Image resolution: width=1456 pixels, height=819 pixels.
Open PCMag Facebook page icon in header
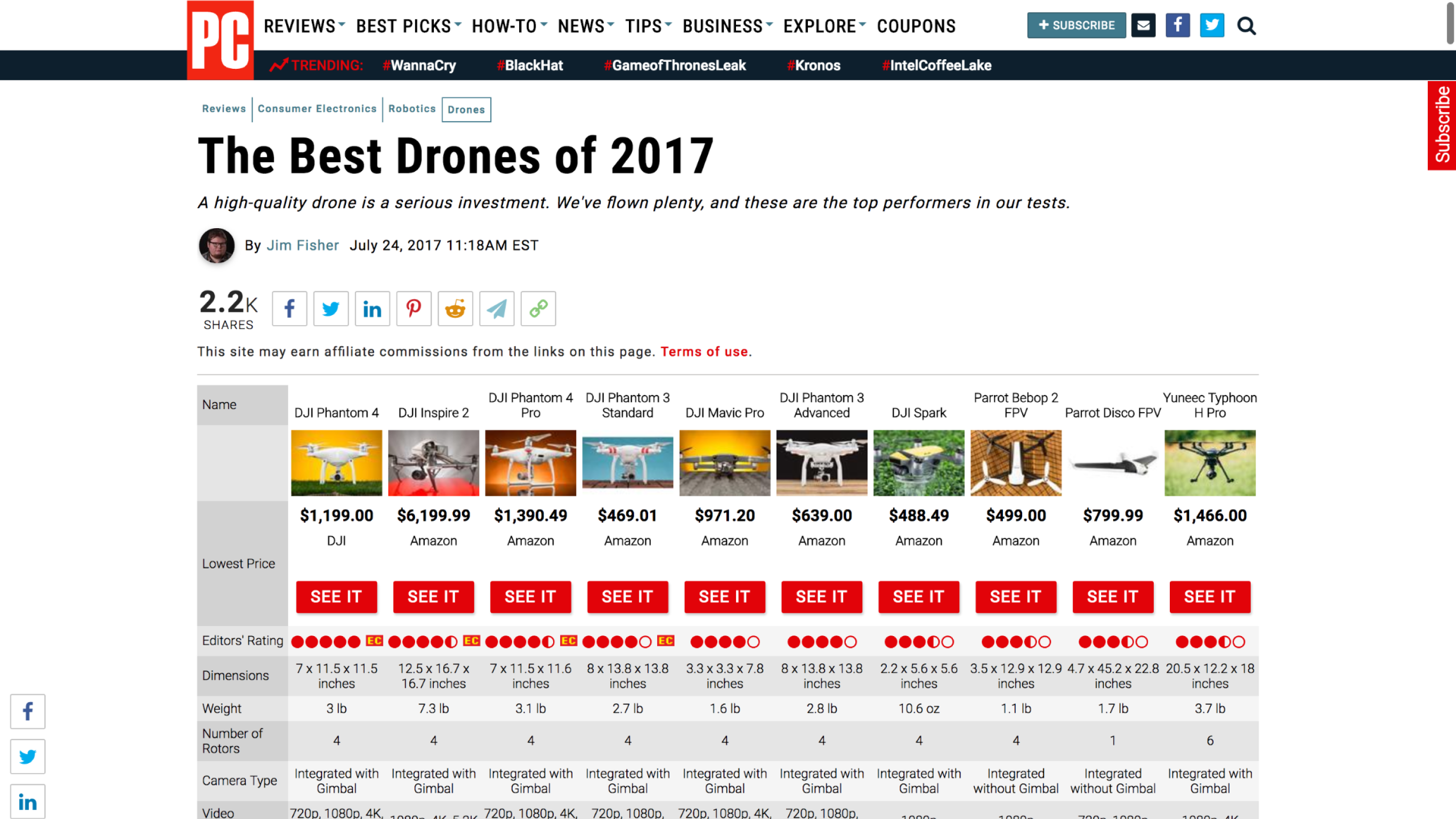pos(1177,26)
